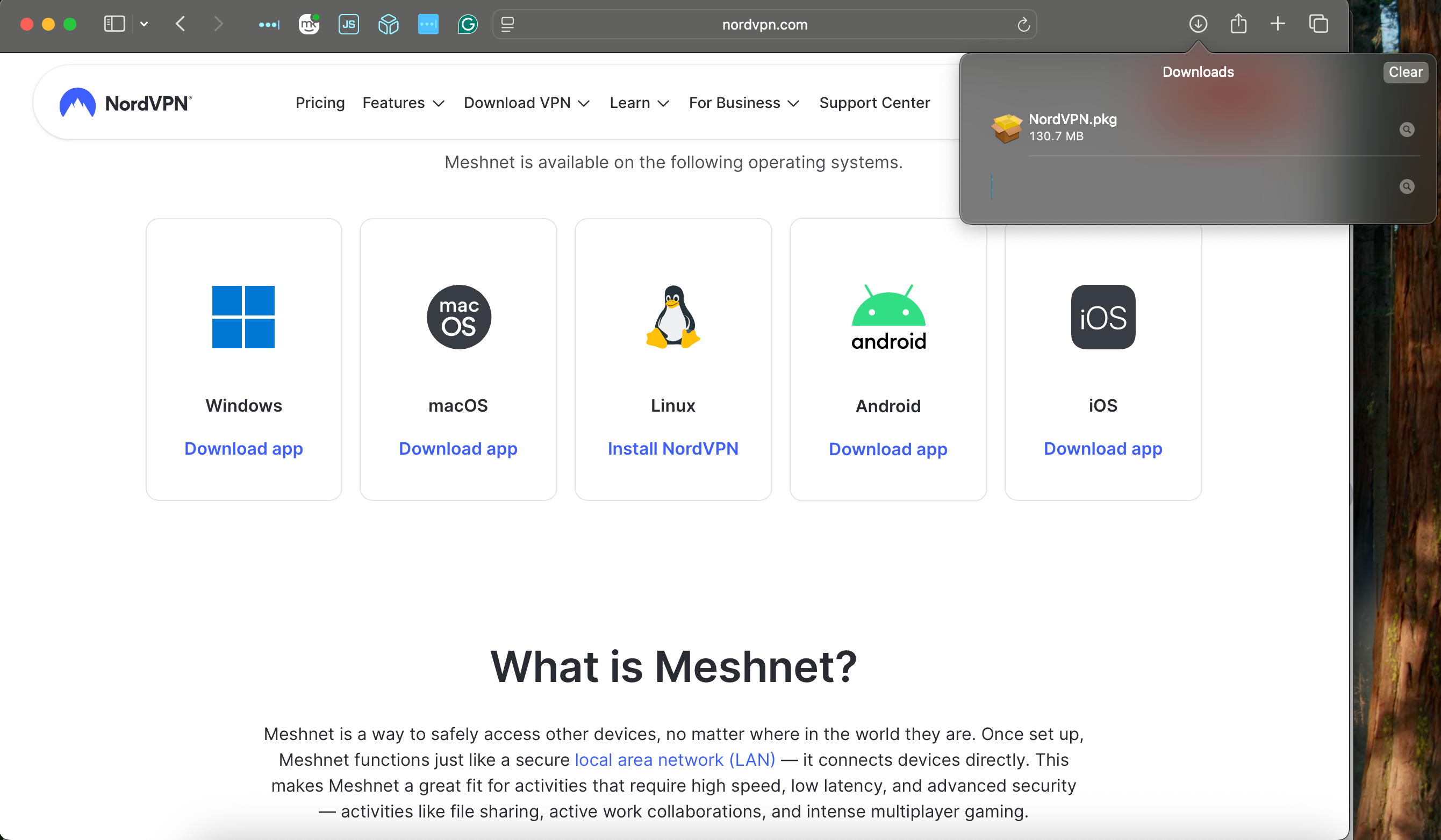The height and width of the screenshot is (840, 1441).
Task: Click the Windows logo icon
Action: coord(243,317)
